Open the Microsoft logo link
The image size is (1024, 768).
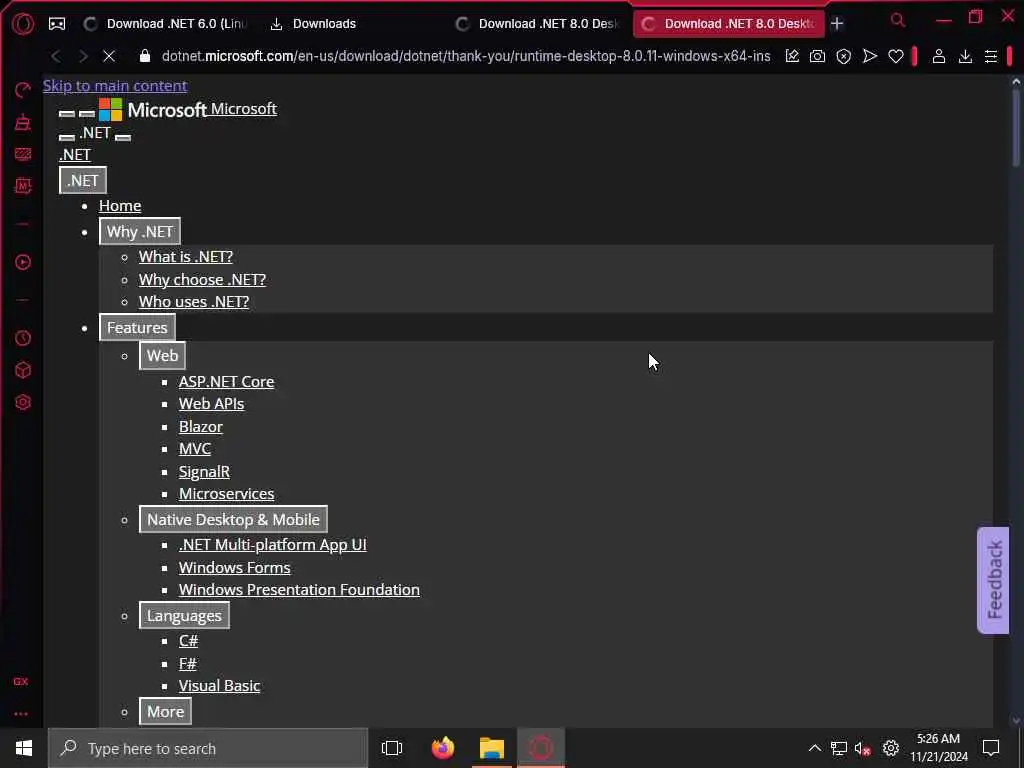pyautogui.click(x=188, y=110)
